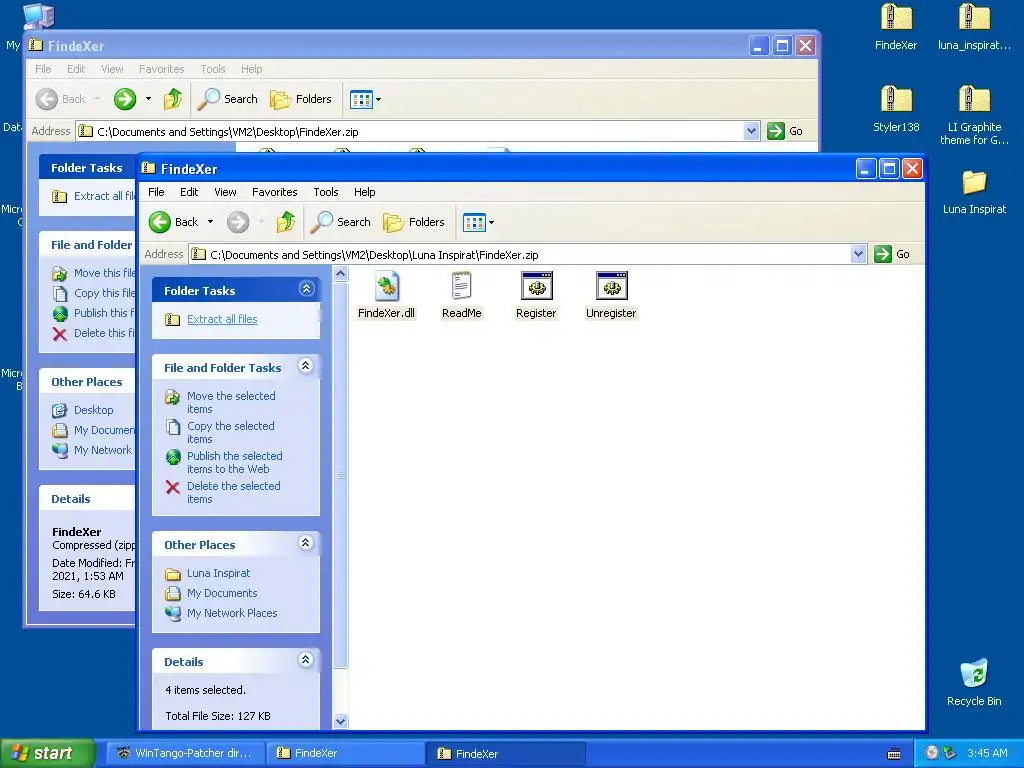The image size is (1024, 768).
Task: Click Go button in back FindeXer window
Action: [785, 131]
